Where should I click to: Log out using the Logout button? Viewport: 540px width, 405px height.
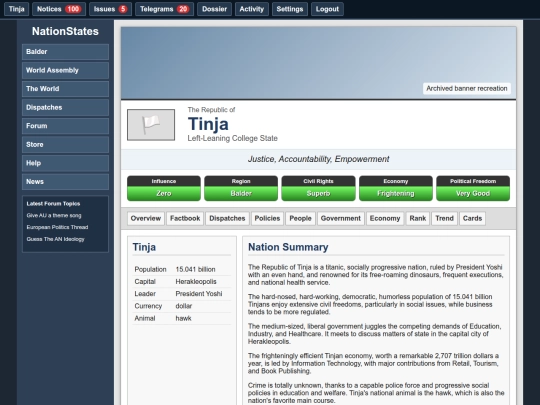click(327, 9)
